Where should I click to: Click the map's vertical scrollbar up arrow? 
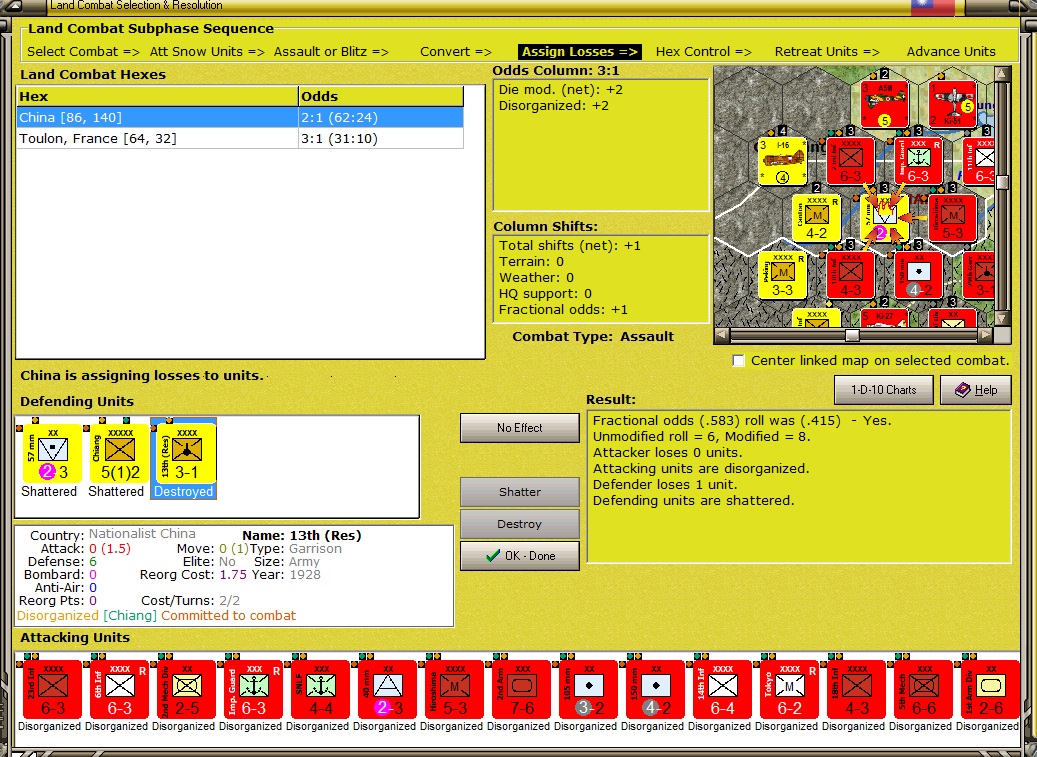(1003, 73)
